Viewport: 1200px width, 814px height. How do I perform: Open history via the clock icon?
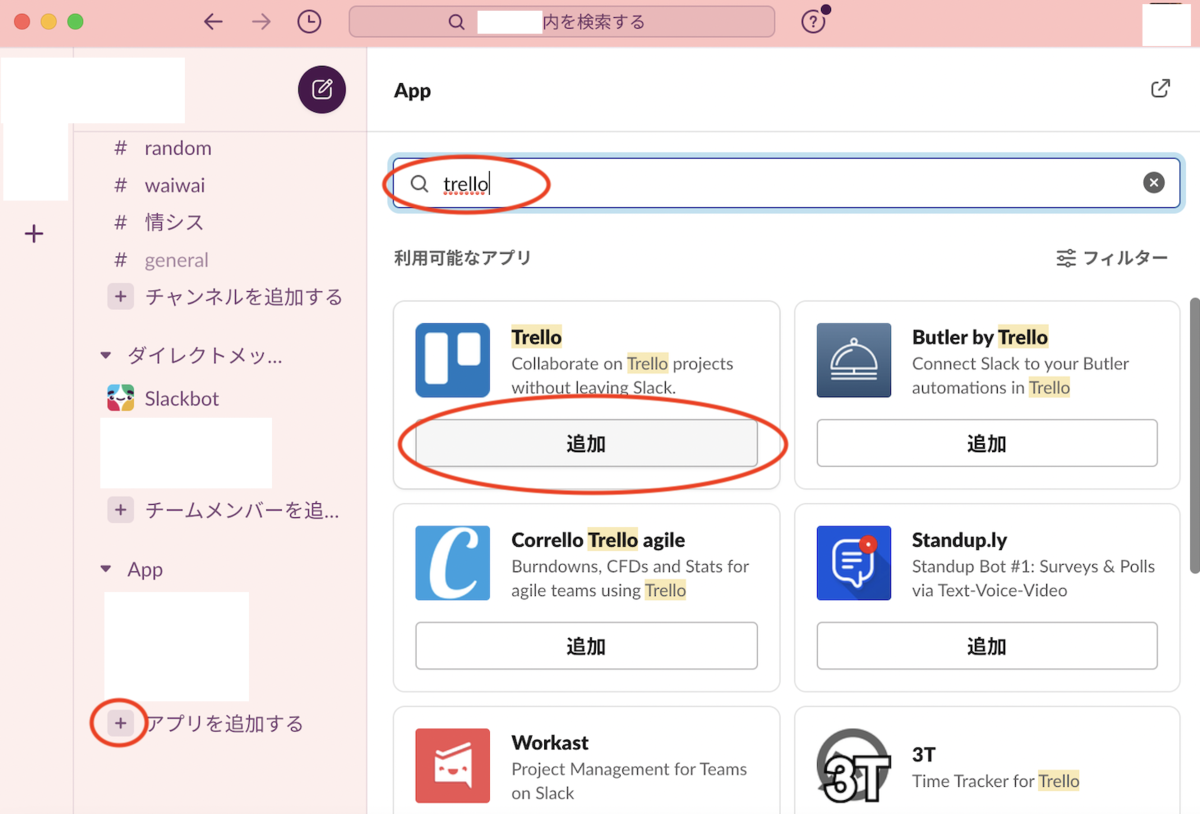click(x=309, y=21)
